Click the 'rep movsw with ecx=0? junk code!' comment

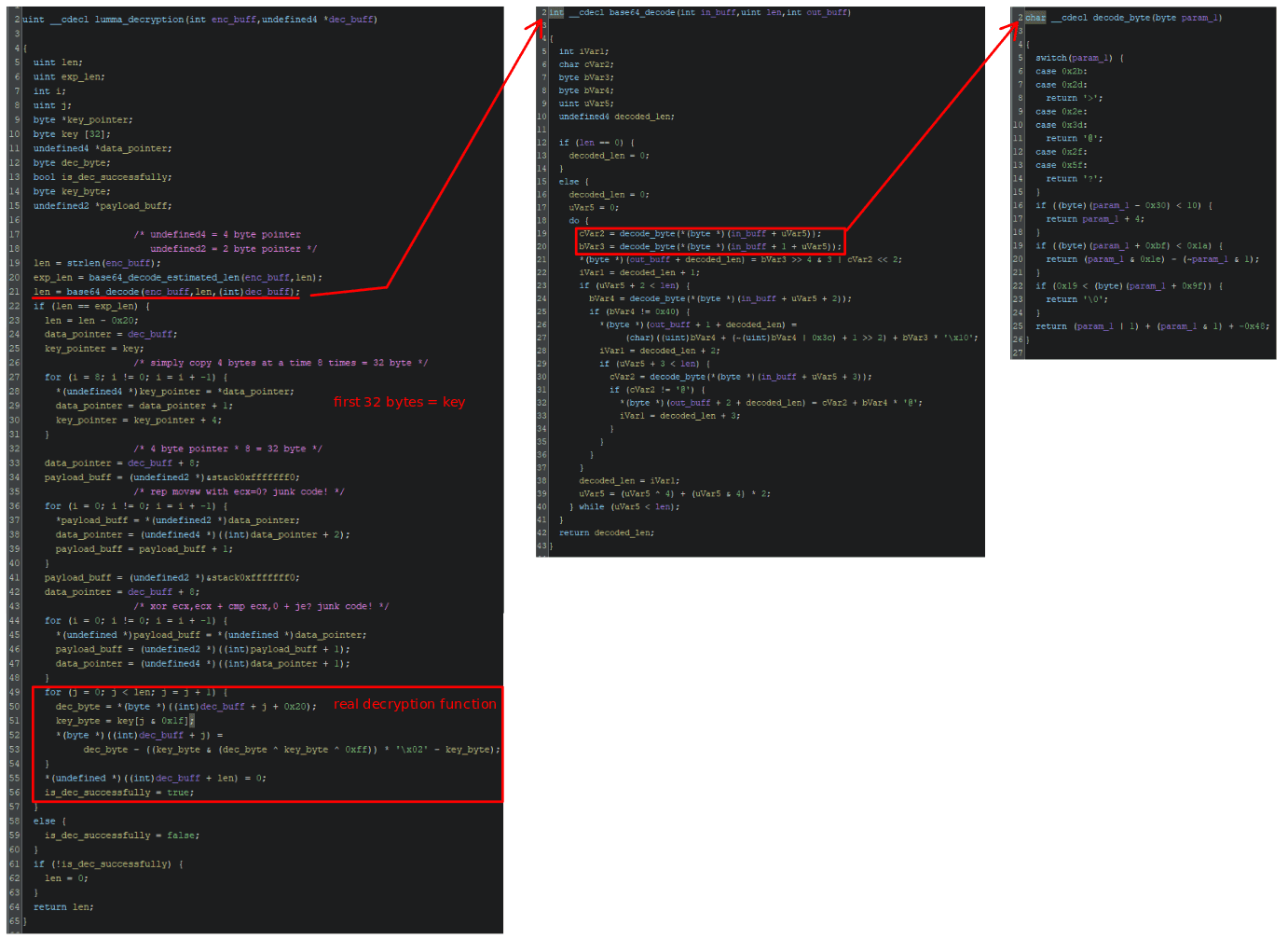click(x=239, y=491)
